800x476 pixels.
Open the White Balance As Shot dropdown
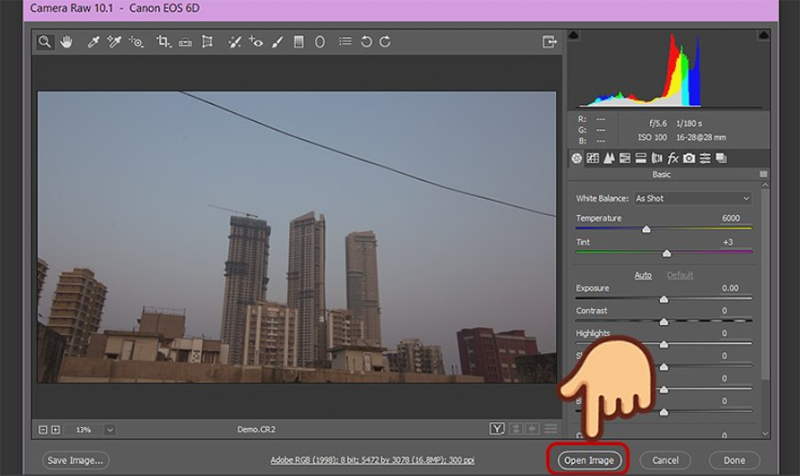[693, 198]
